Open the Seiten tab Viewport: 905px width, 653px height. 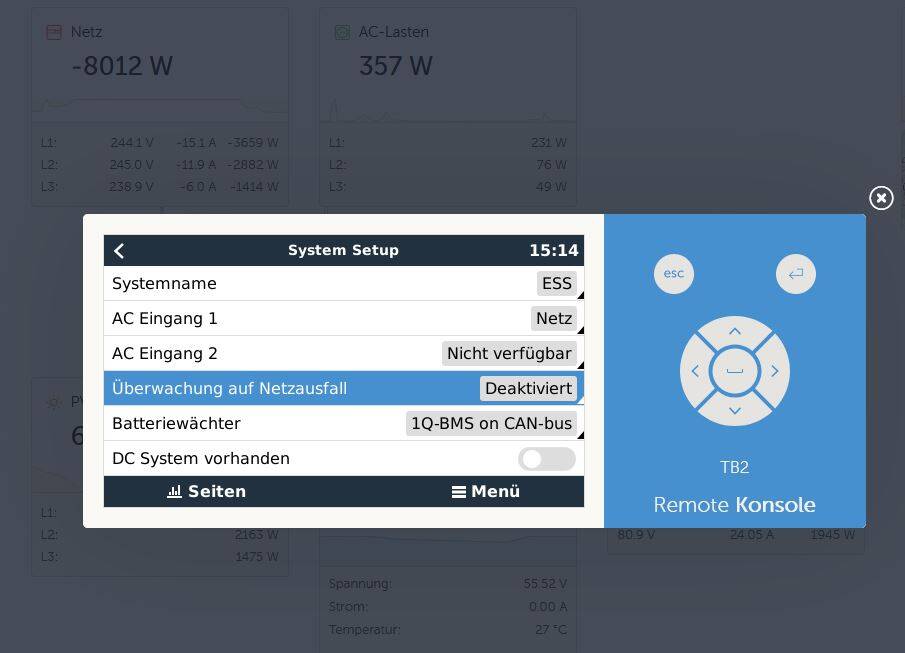pyautogui.click(x=206, y=492)
